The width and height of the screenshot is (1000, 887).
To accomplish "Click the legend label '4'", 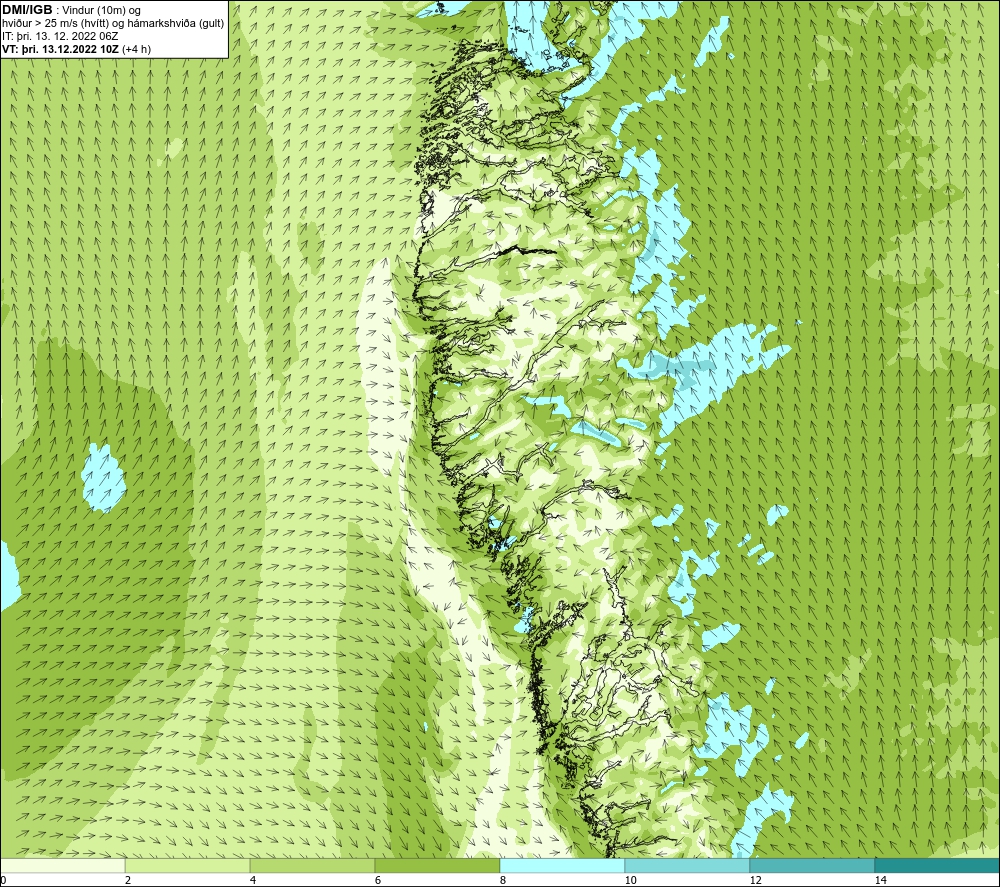I will point(253,880).
